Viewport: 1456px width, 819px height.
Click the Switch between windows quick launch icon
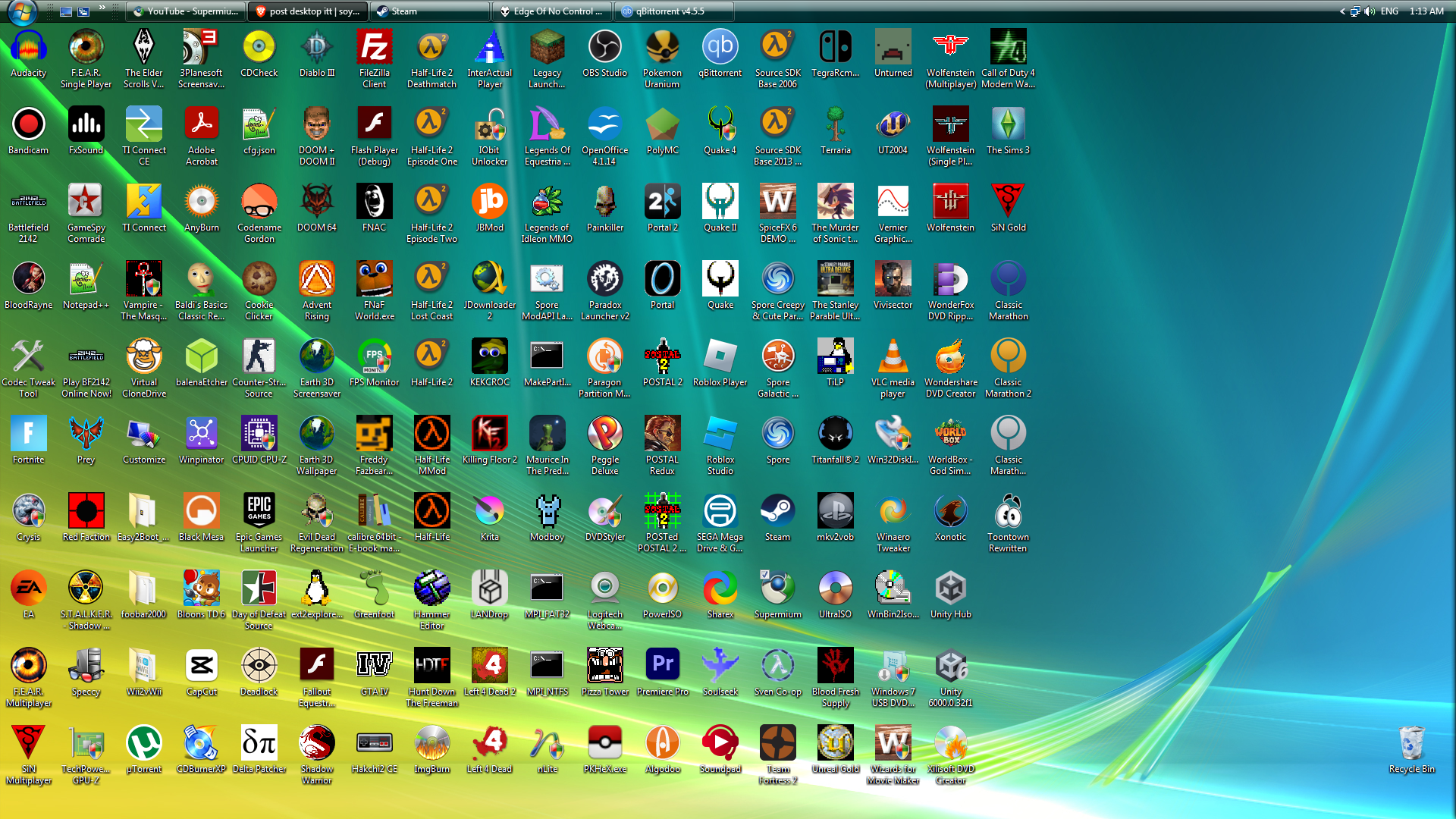(83, 11)
